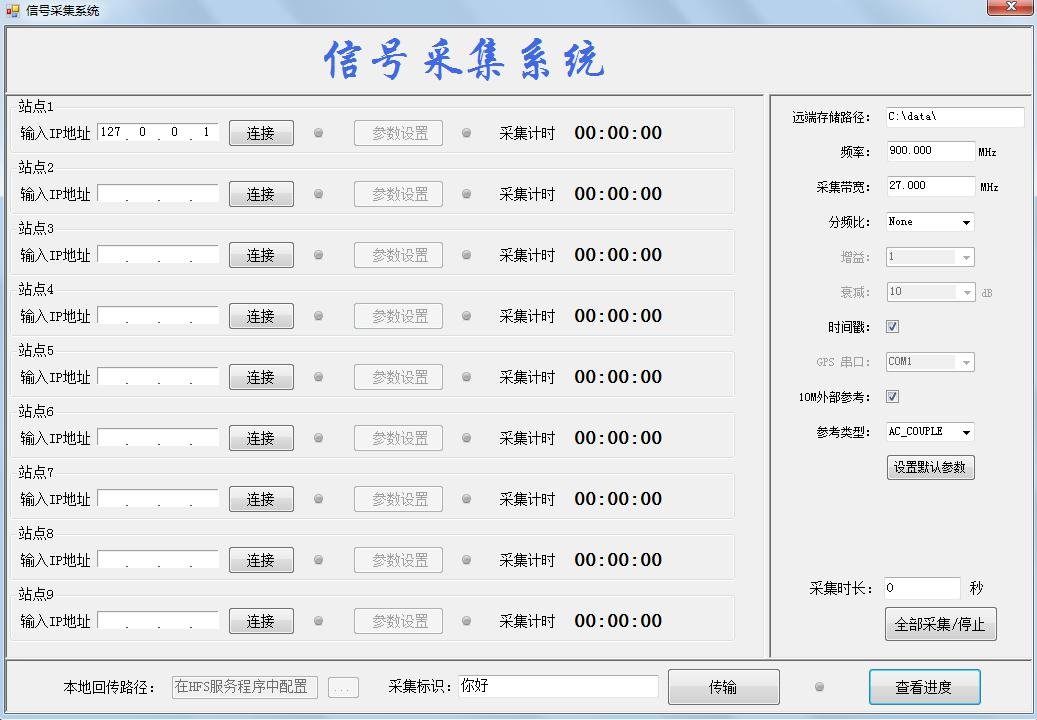Focus the 采集时长 input field
The image size is (1037, 720).
pyautogui.click(x=920, y=588)
